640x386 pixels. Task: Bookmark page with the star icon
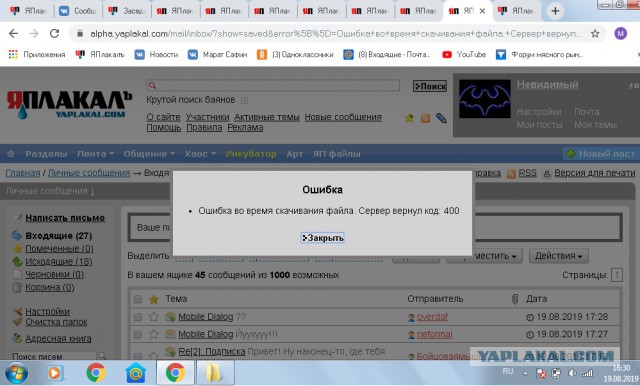(x=595, y=33)
